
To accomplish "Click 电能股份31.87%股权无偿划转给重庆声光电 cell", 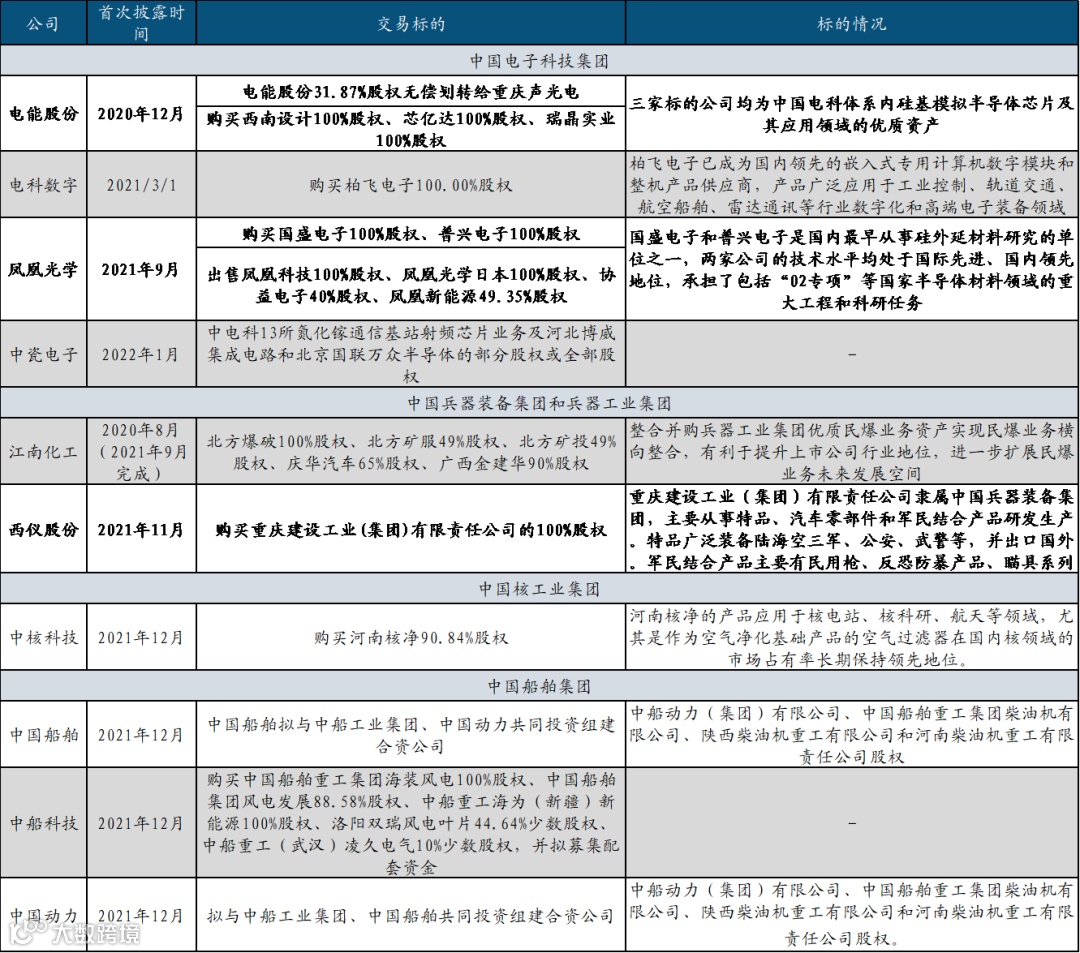I will pos(411,92).
